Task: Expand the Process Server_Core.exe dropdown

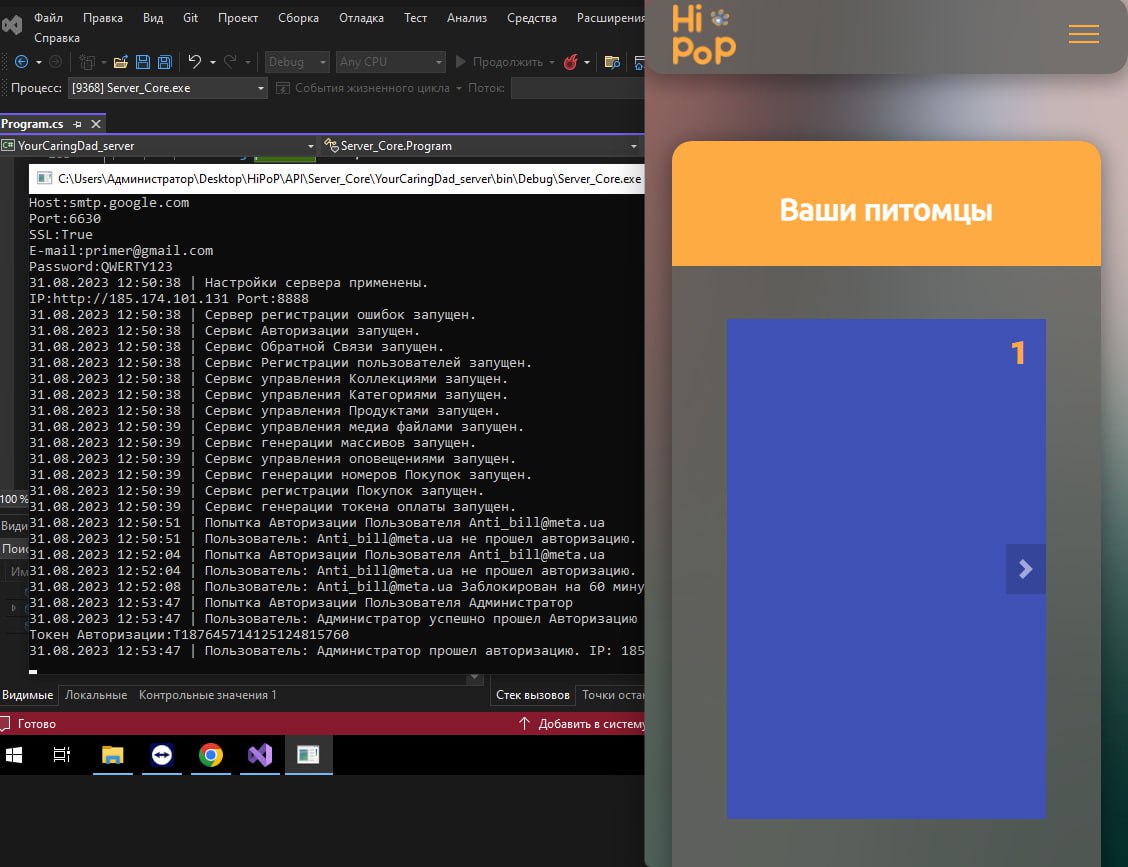Action: [x=168, y=88]
